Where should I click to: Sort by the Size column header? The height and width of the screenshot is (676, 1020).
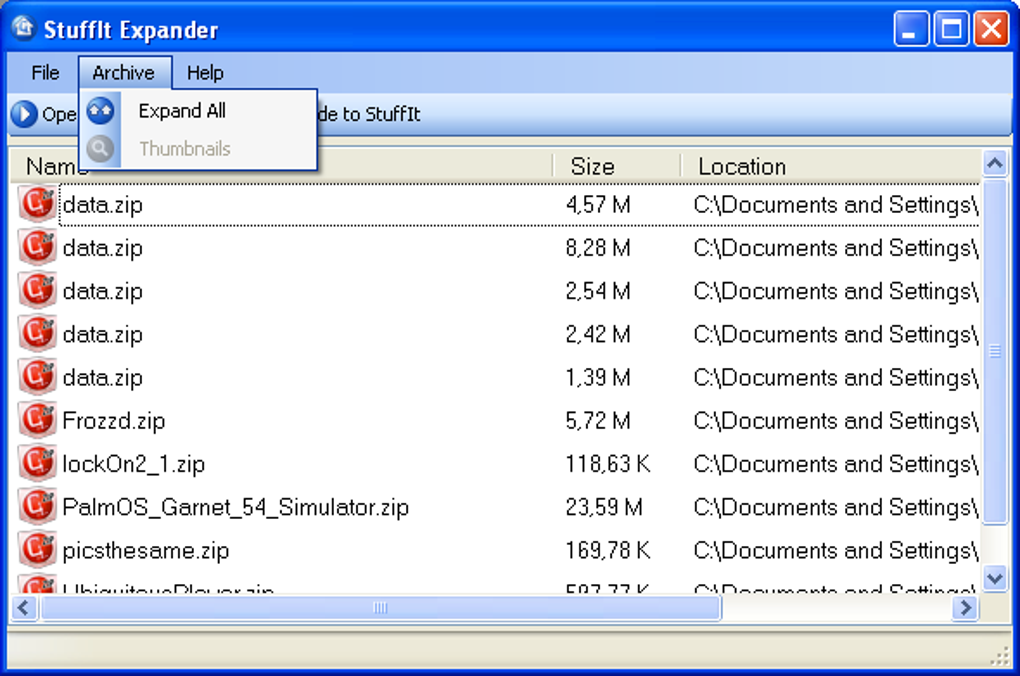pos(616,167)
